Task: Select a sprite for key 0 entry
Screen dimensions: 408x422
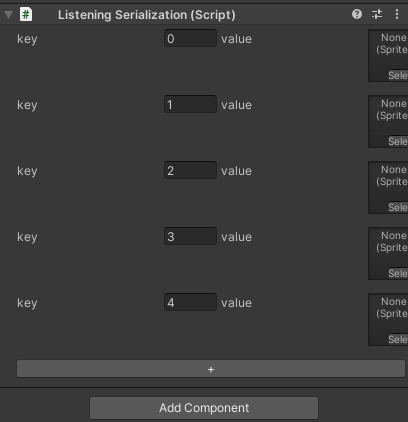Action: [398, 75]
